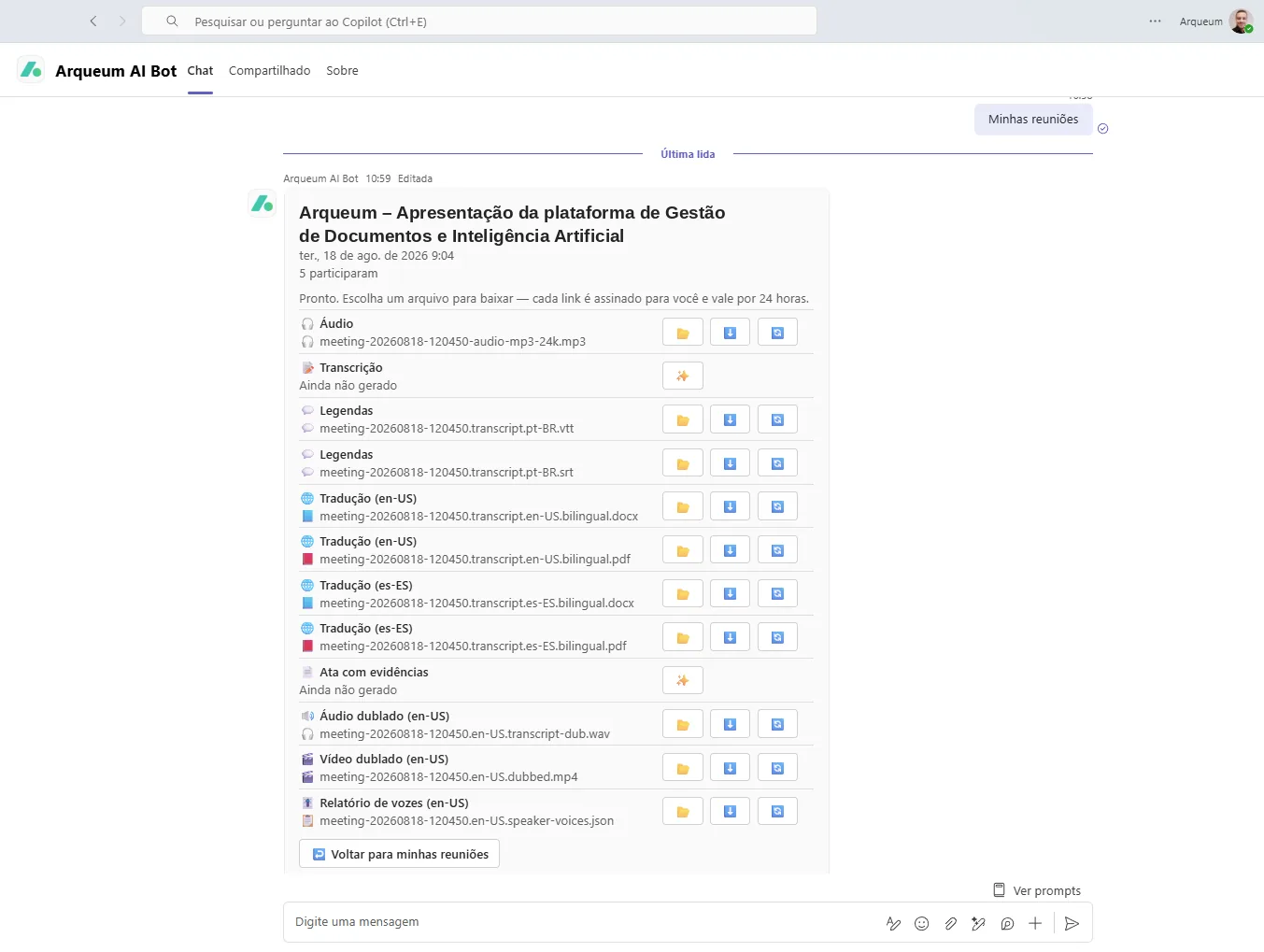This screenshot has width=1264, height=952.
Task: Switch to the Sobre tab
Action: tap(342, 70)
